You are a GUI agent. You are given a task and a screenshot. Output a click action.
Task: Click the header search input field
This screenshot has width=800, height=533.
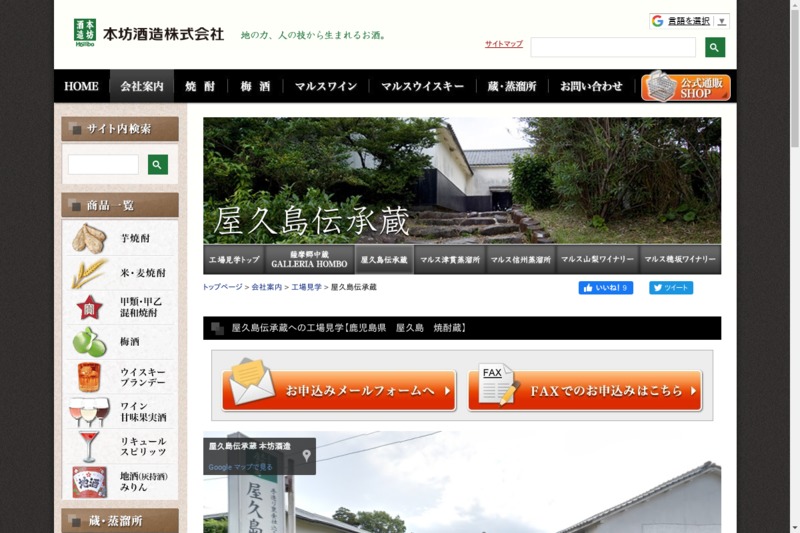click(x=612, y=47)
